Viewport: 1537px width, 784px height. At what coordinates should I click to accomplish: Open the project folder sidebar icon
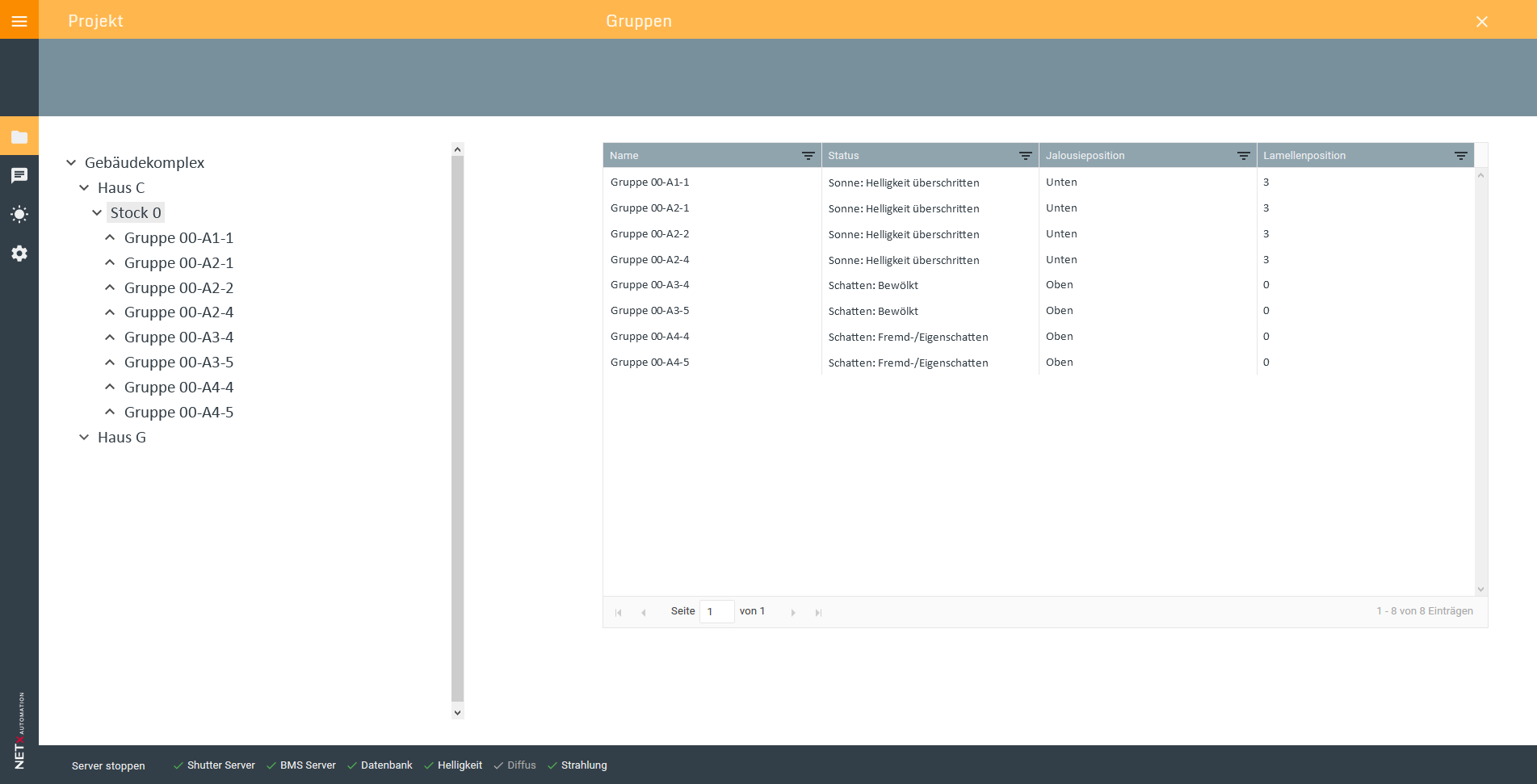click(x=19, y=137)
